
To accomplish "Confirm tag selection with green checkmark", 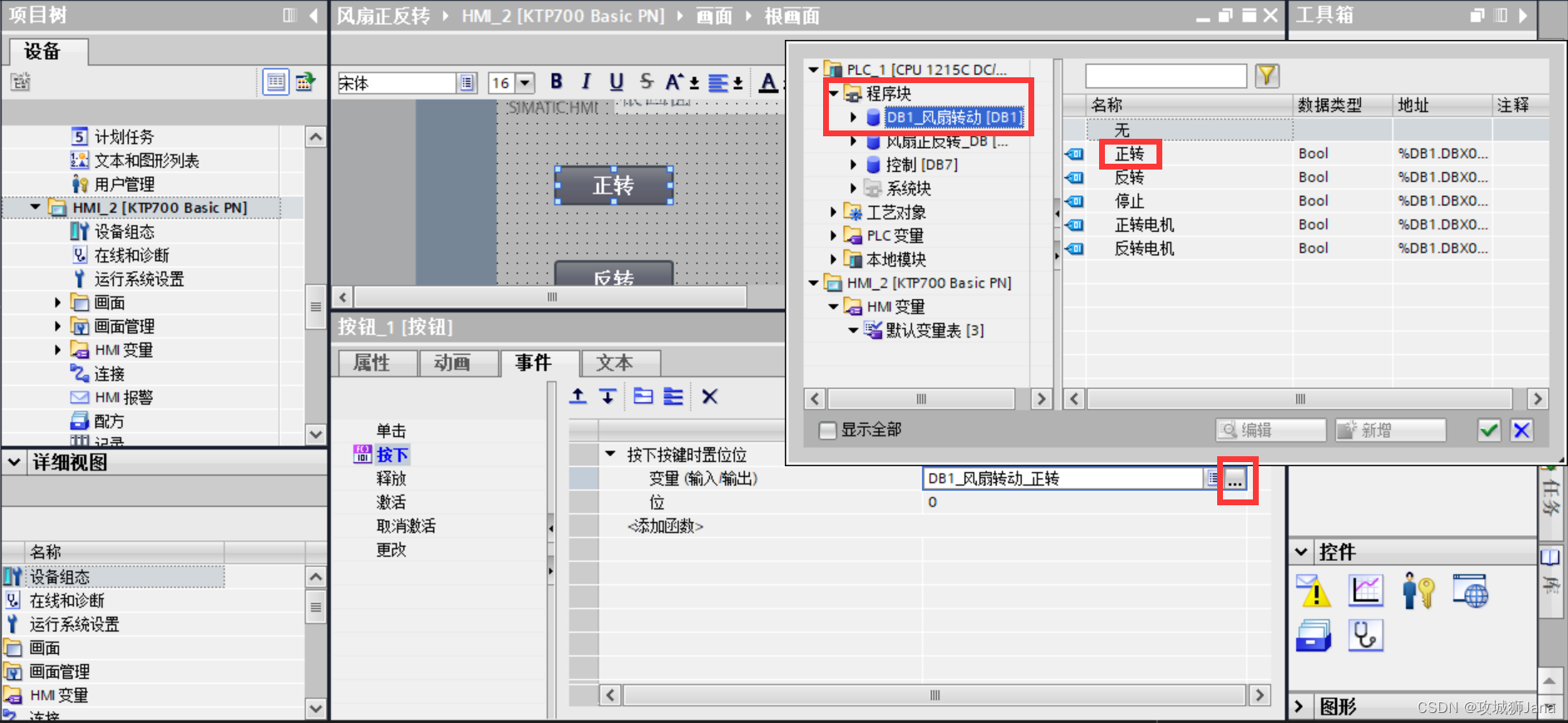I will click(1489, 430).
